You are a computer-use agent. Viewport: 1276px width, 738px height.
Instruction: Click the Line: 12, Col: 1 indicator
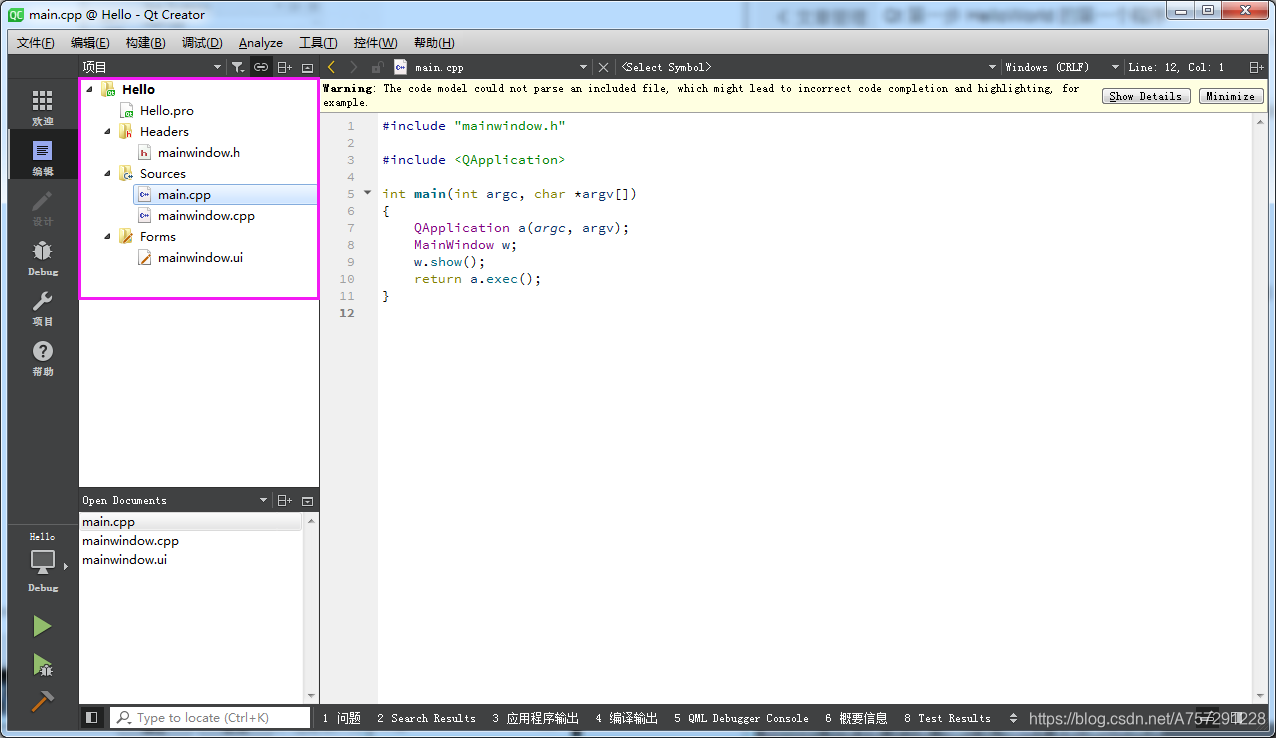(x=1176, y=67)
